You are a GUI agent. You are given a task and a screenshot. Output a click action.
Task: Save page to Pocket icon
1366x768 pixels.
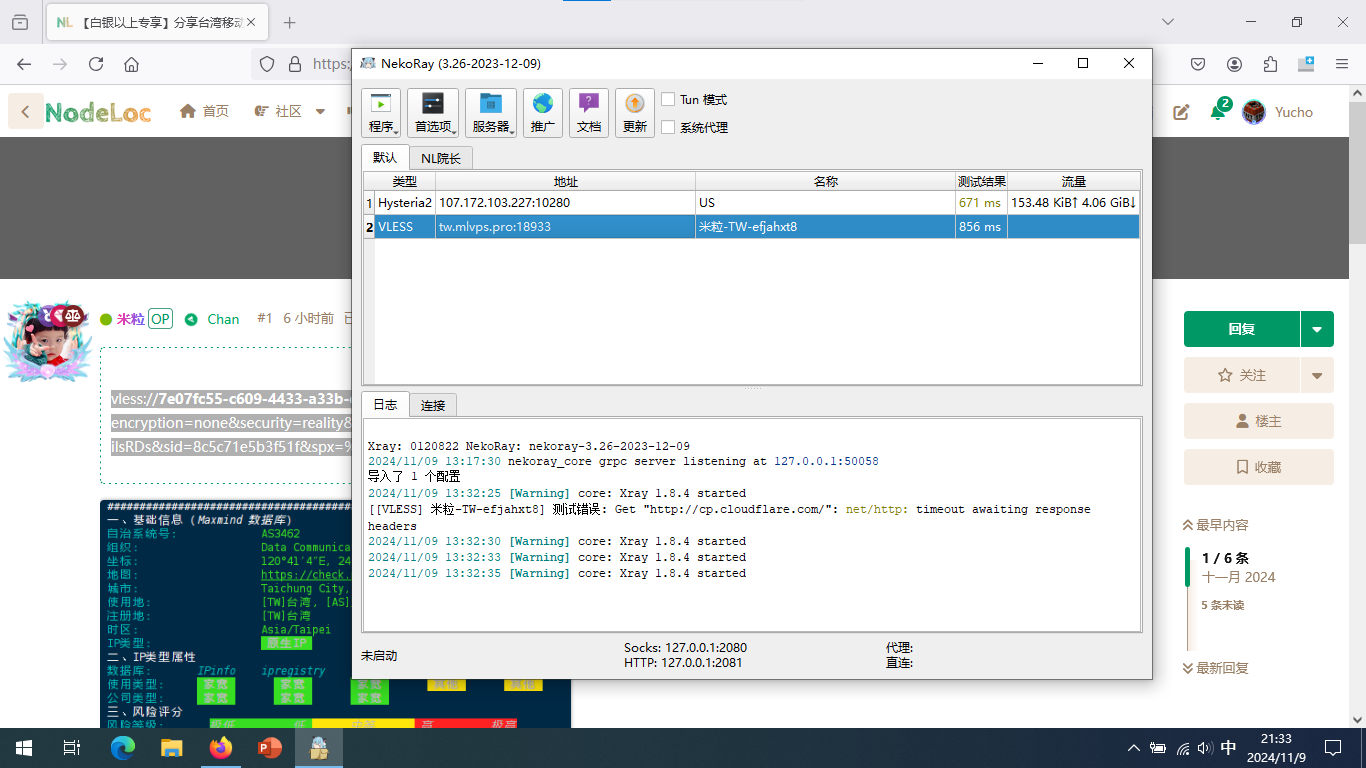click(x=1198, y=64)
